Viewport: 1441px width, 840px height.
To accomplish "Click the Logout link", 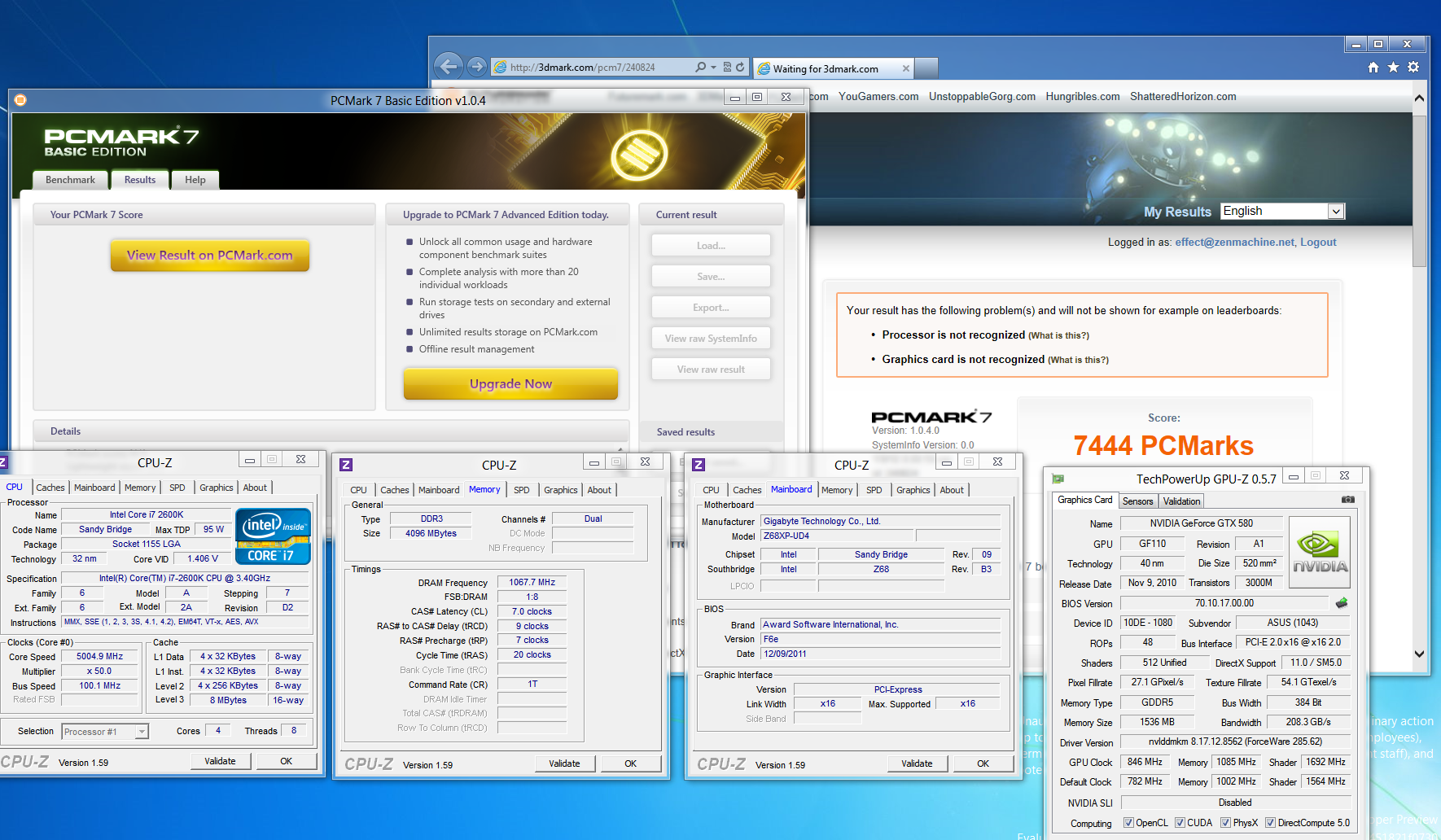I will coord(1318,242).
